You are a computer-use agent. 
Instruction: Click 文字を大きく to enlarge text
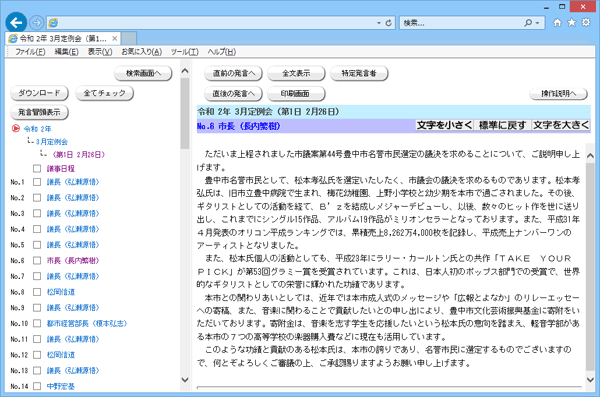point(561,125)
